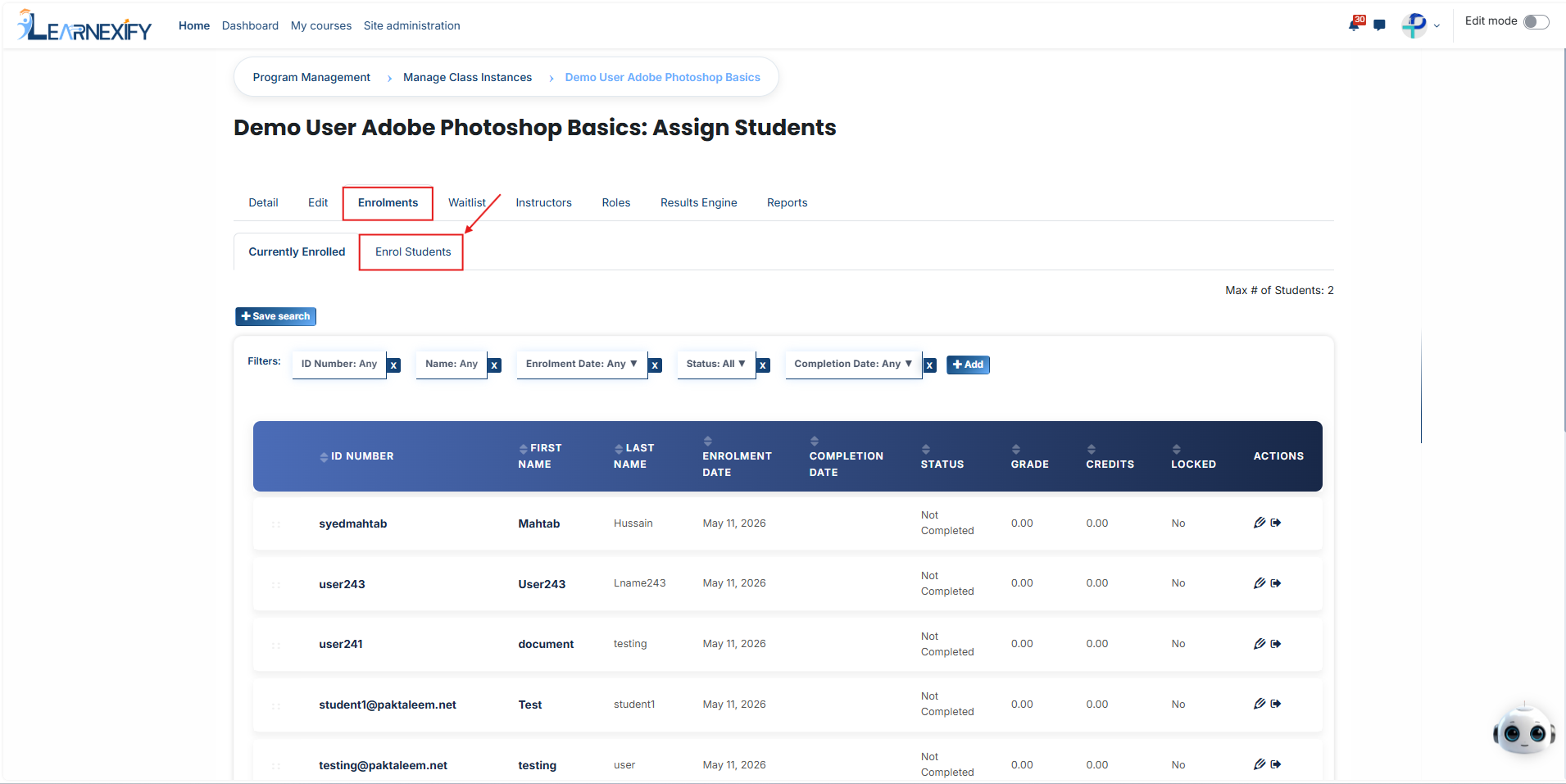Screen dimensions: 1566x784
Task: Sort table by Status column
Action: coord(942,456)
